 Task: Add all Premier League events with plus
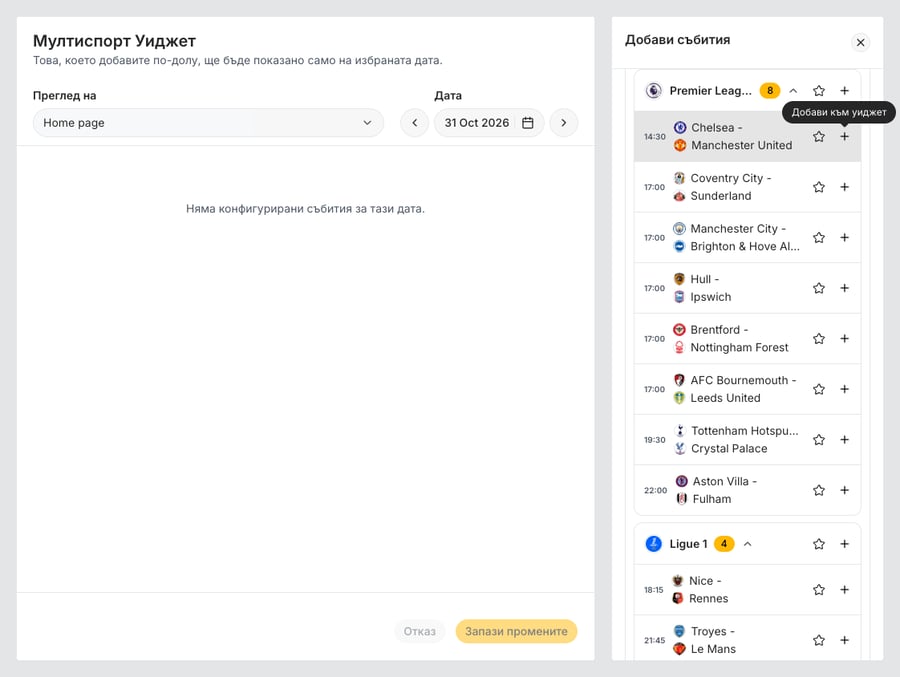(x=844, y=91)
